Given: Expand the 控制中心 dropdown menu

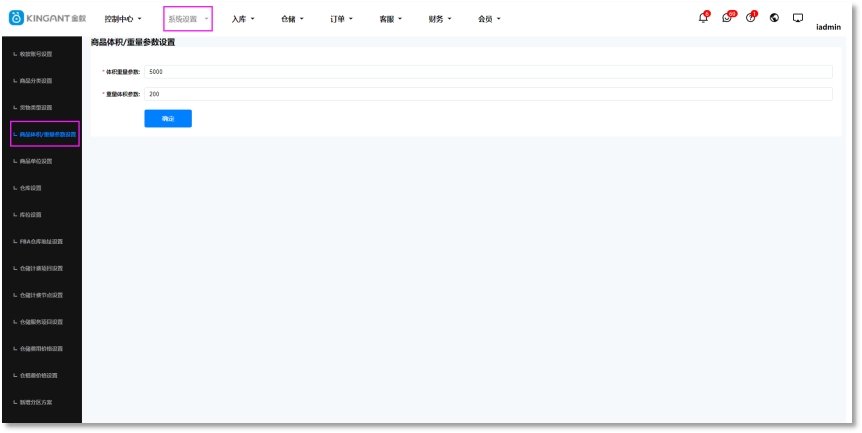Looking at the screenshot, I should [x=124, y=19].
